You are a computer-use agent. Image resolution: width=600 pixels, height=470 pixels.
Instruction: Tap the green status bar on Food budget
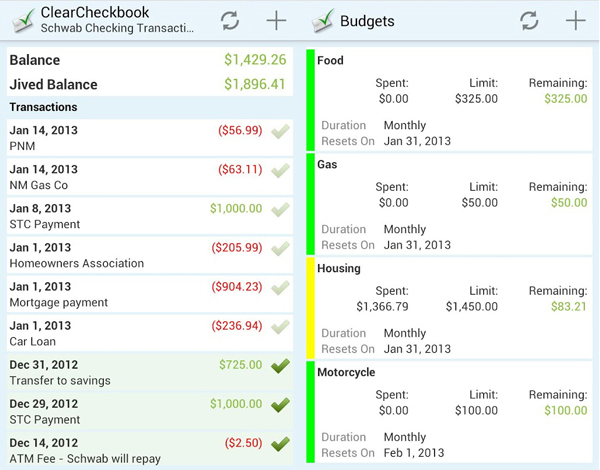[x=310, y=100]
